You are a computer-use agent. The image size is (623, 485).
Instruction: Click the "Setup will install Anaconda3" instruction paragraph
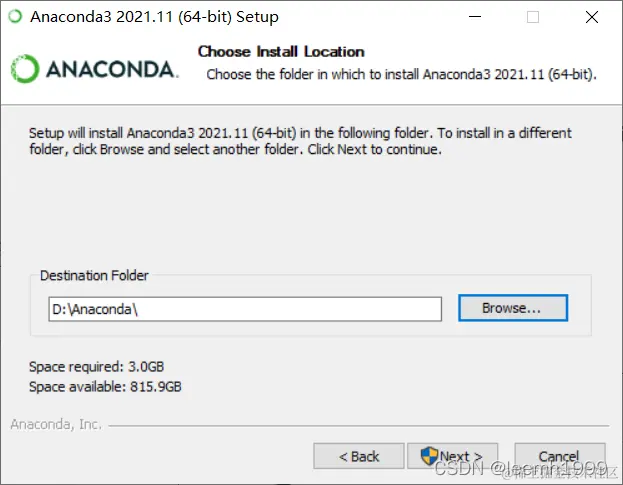coord(300,141)
